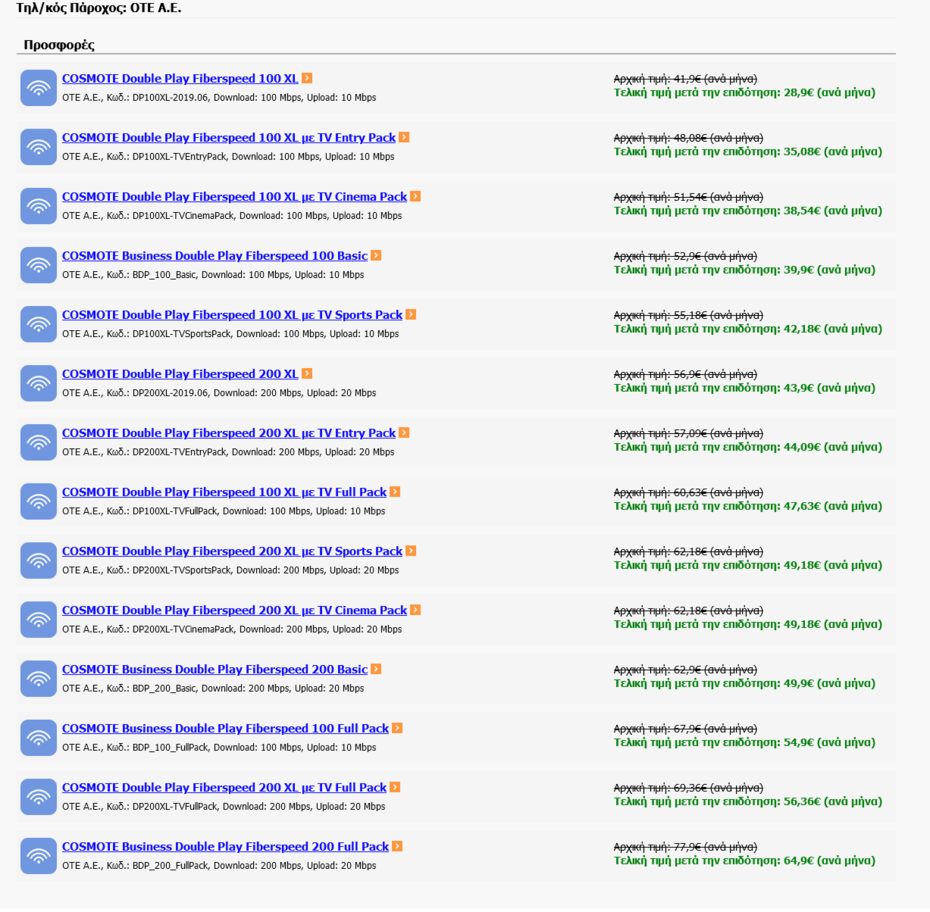
Task: Click orange arrow beside Business 200 Full Pack
Action: (397, 847)
